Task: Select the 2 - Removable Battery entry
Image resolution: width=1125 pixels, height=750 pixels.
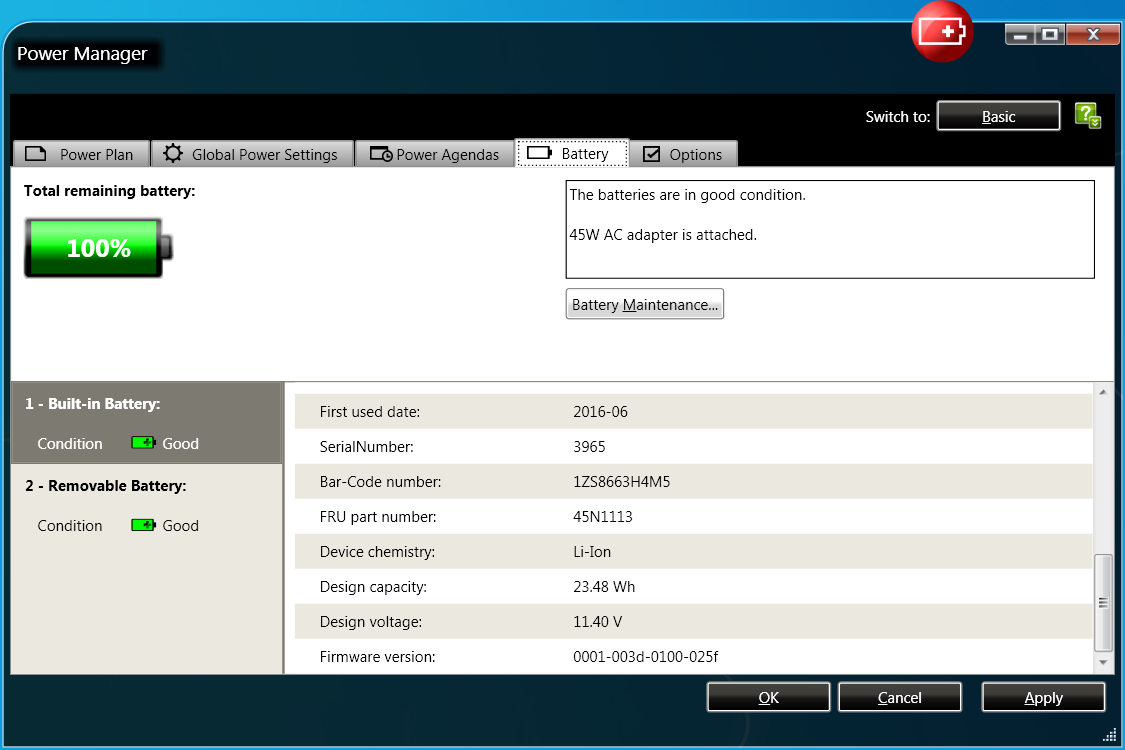Action: [x=147, y=505]
